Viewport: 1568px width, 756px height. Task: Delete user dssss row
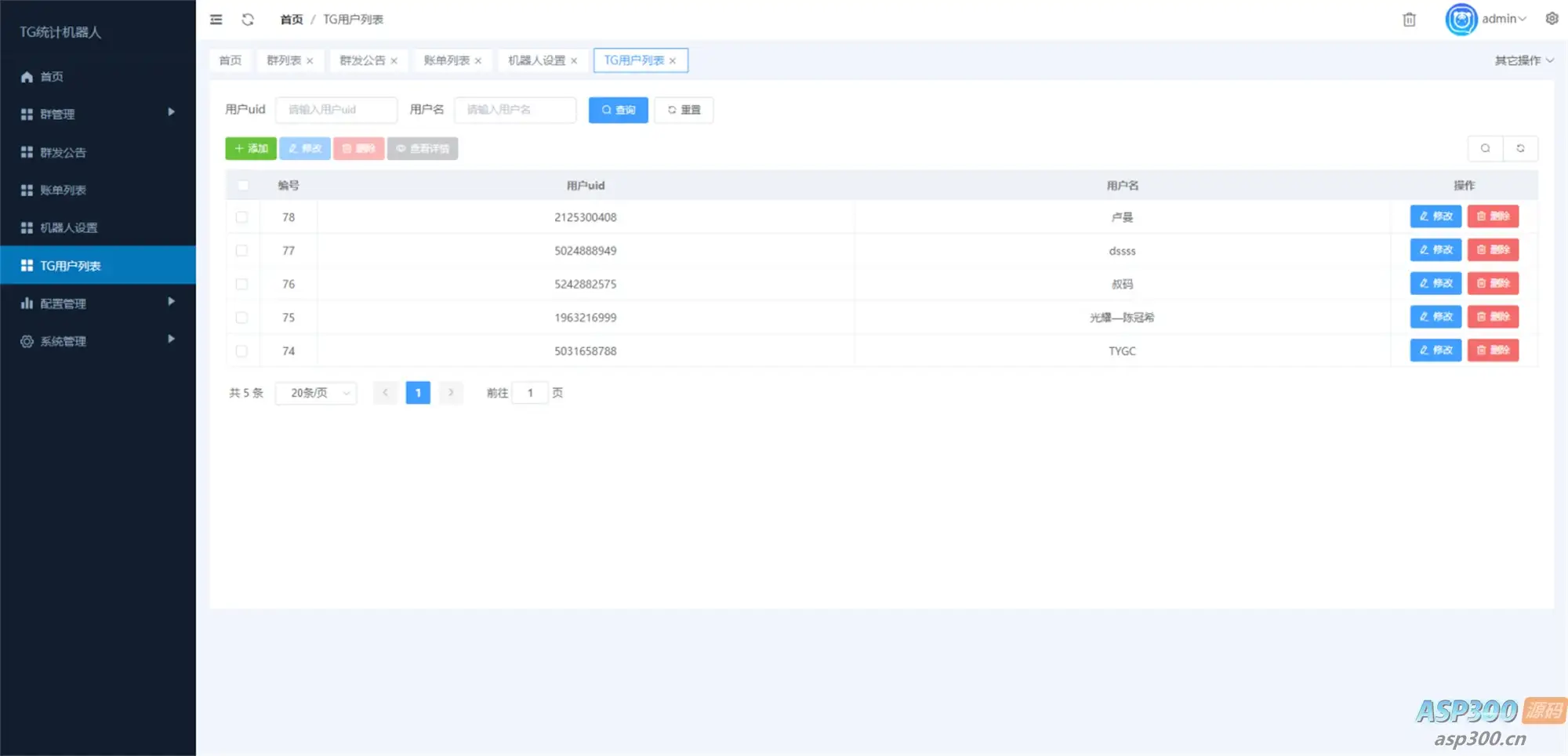(1493, 250)
